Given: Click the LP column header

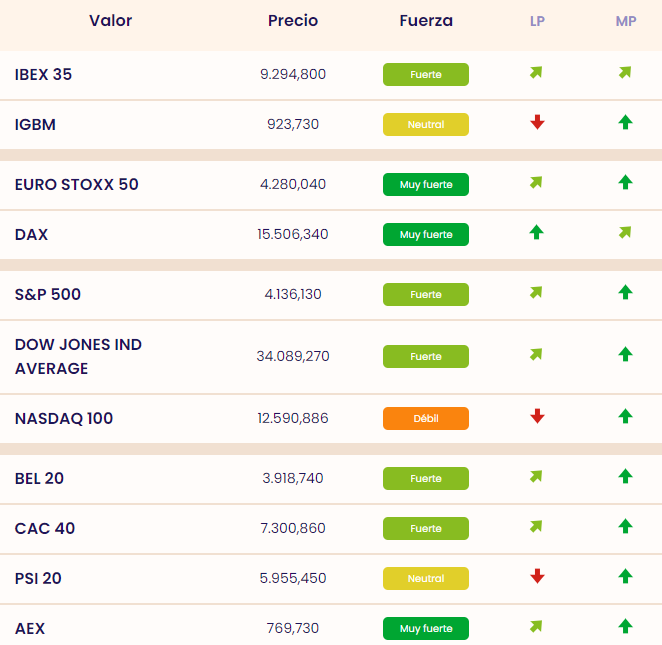Looking at the screenshot, I should pos(537,21).
